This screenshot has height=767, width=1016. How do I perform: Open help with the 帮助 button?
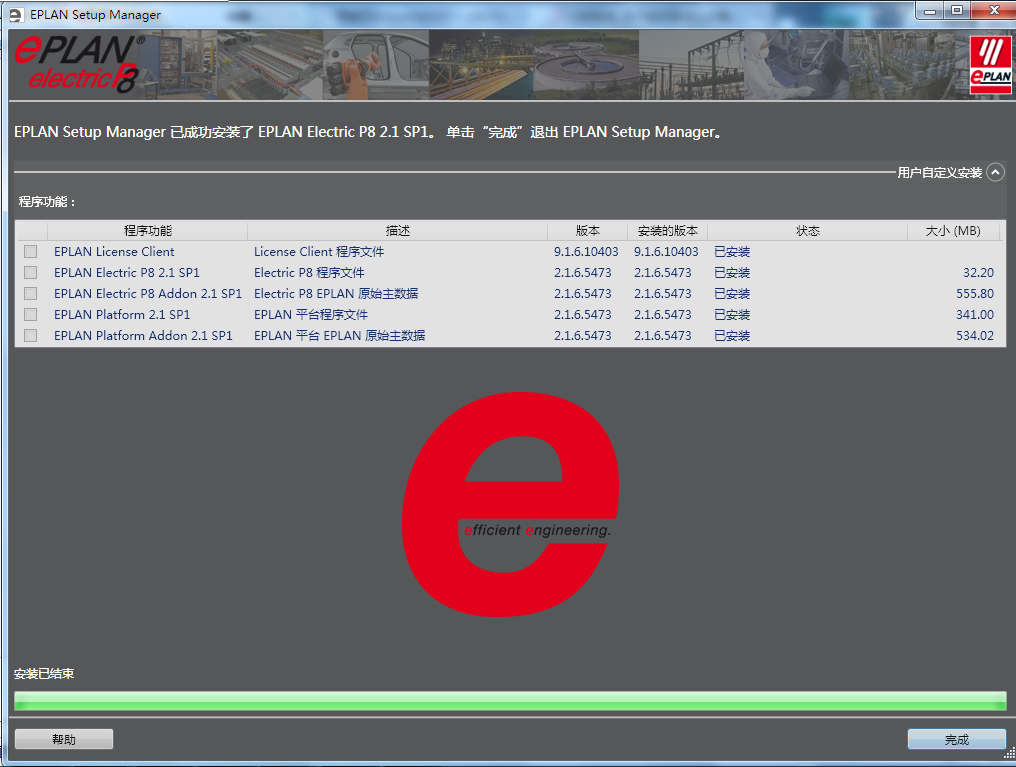point(64,739)
